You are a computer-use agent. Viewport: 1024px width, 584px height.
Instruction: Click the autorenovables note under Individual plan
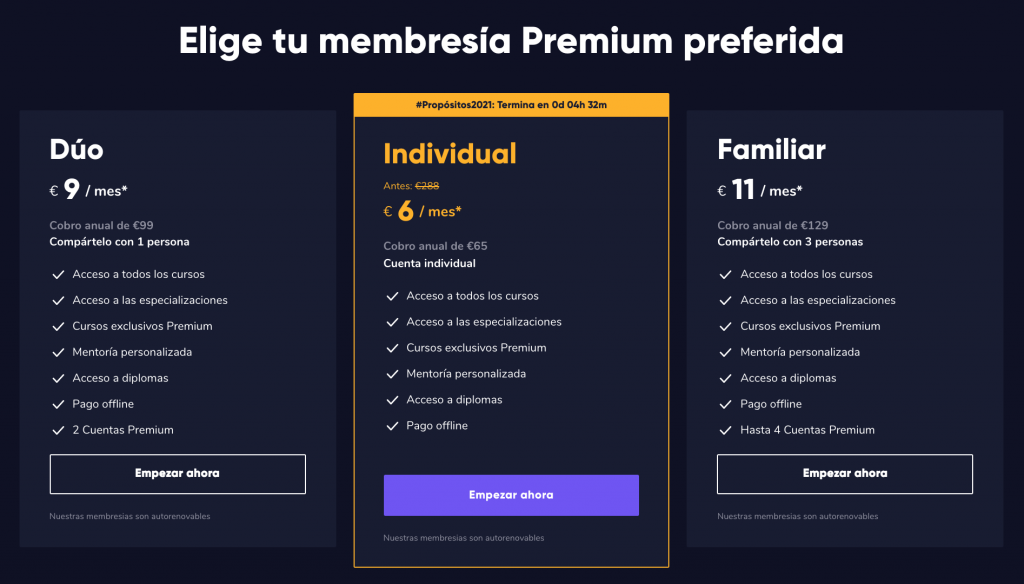point(463,538)
